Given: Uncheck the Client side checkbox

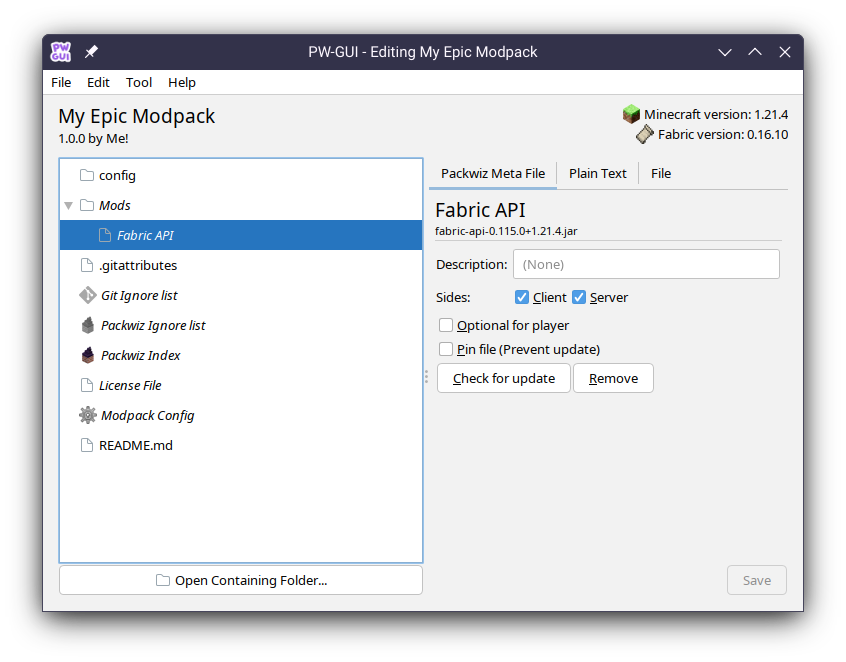Looking at the screenshot, I should (521, 297).
